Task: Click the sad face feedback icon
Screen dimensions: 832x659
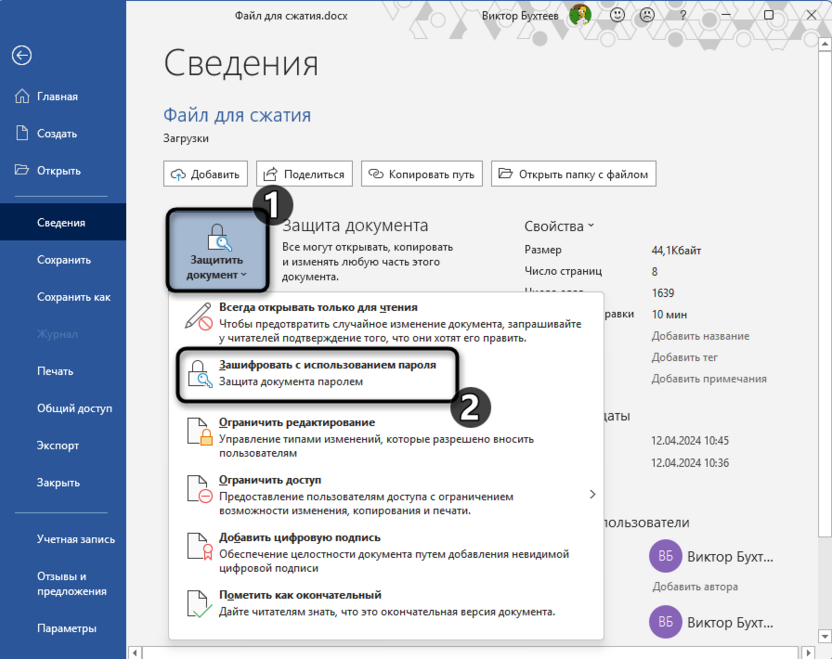Action: click(x=648, y=15)
